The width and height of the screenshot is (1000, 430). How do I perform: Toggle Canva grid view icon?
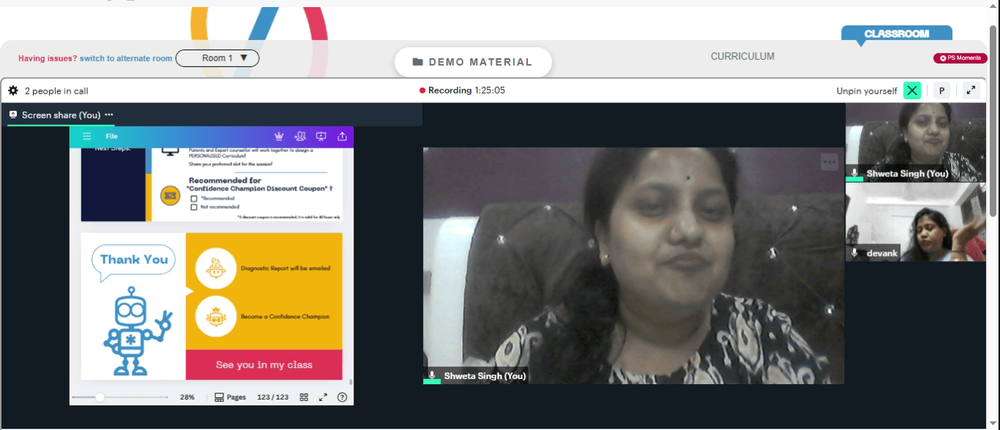click(304, 397)
